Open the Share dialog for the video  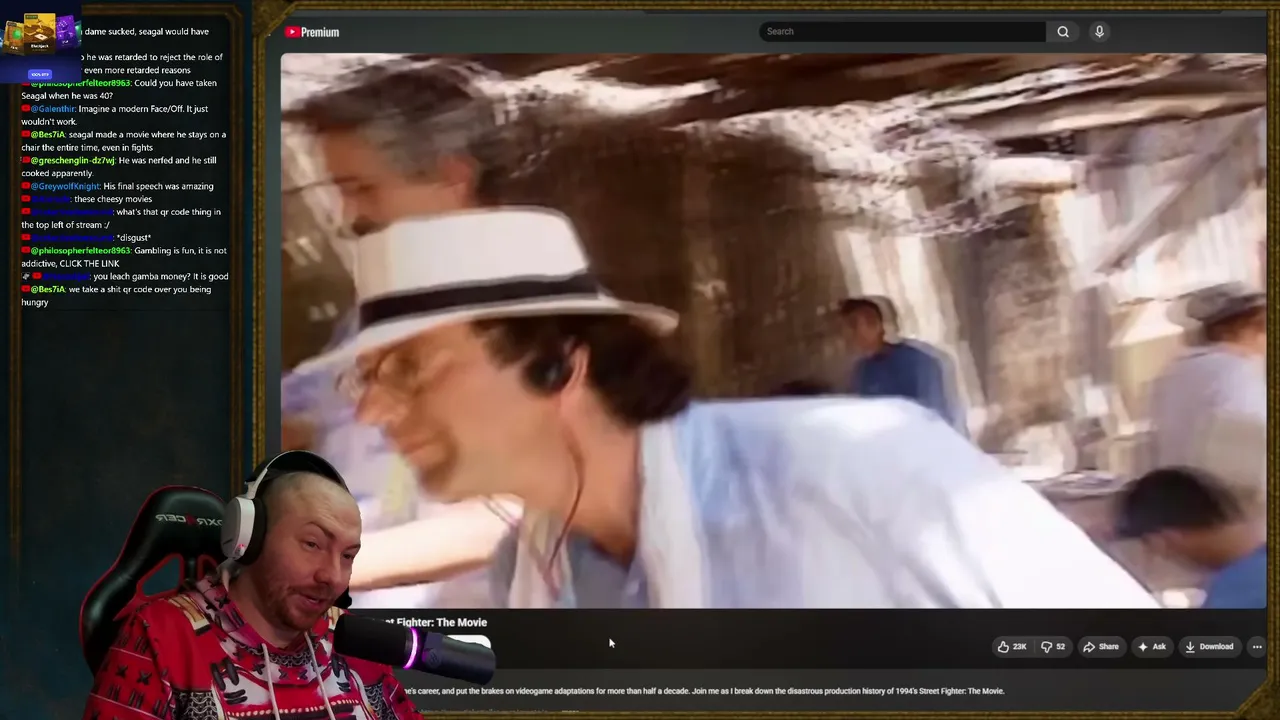coord(1101,646)
